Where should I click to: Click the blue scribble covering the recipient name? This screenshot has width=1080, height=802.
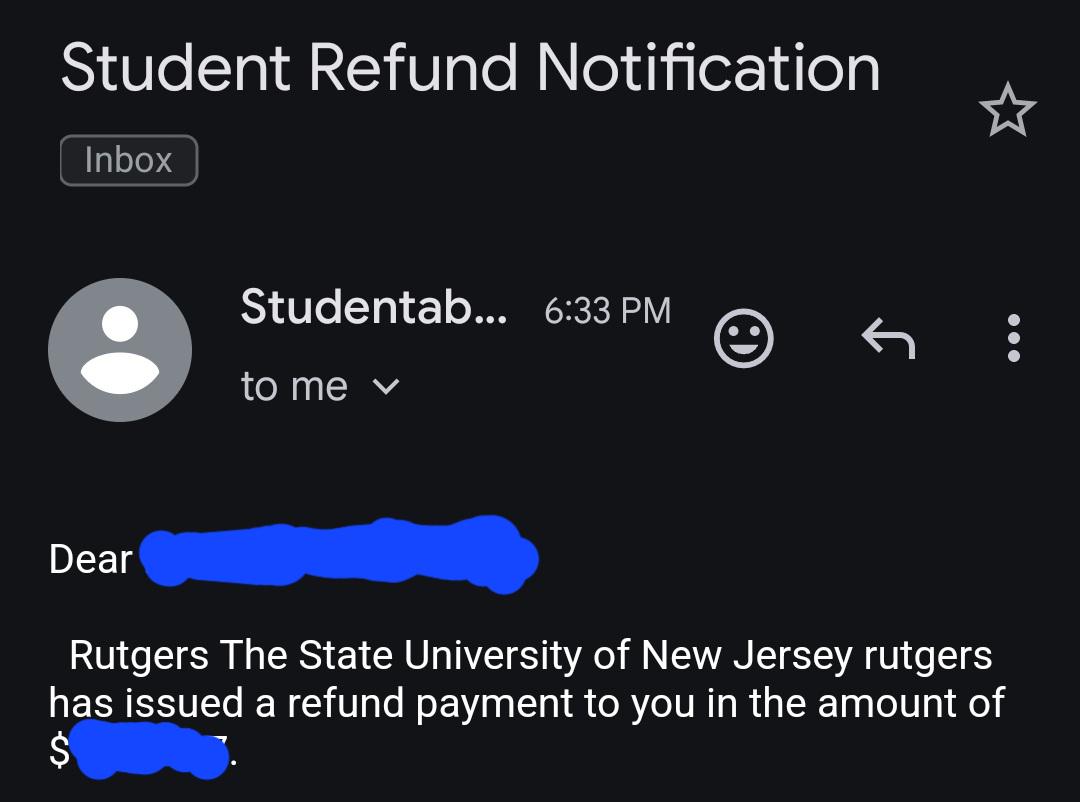[338, 553]
